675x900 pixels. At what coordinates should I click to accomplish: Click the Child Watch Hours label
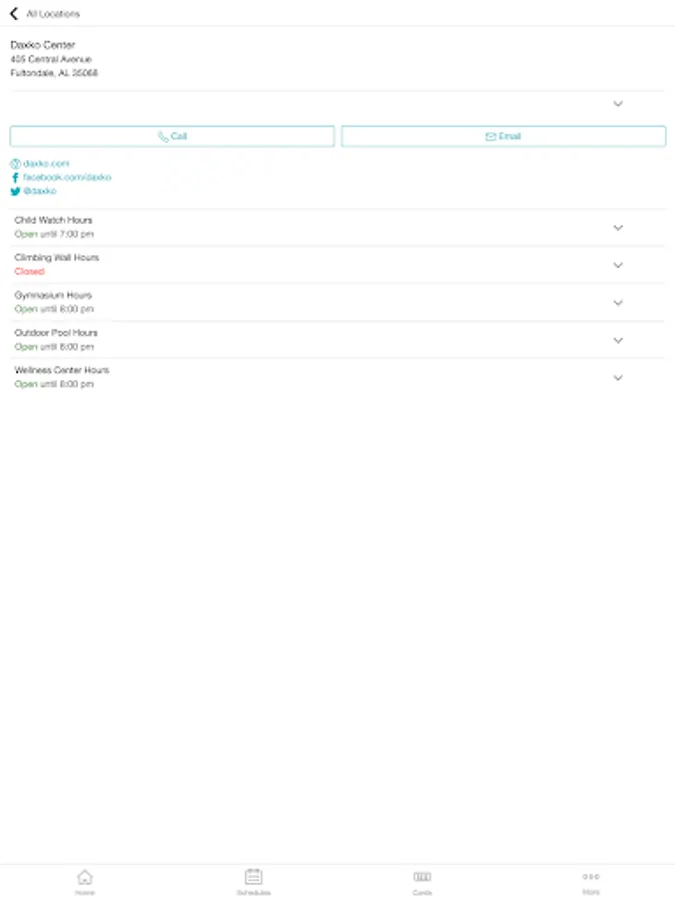click(53, 220)
